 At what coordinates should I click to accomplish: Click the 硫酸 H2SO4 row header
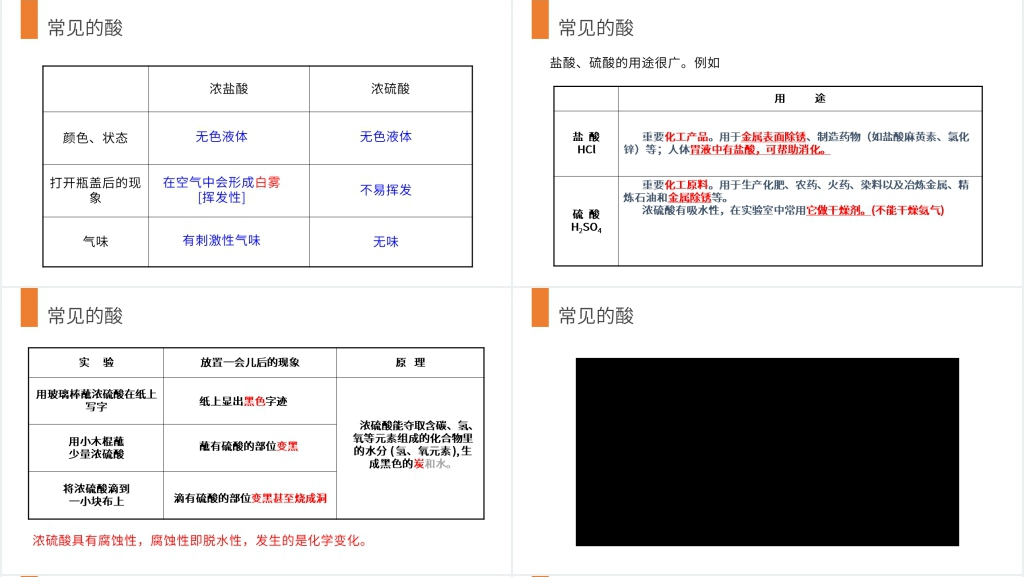click(587, 222)
